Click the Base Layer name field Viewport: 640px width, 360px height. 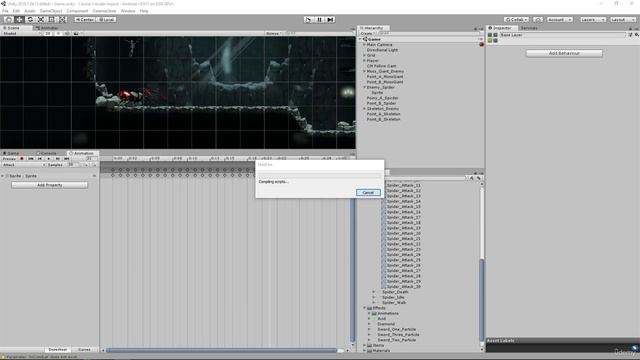[562, 35]
